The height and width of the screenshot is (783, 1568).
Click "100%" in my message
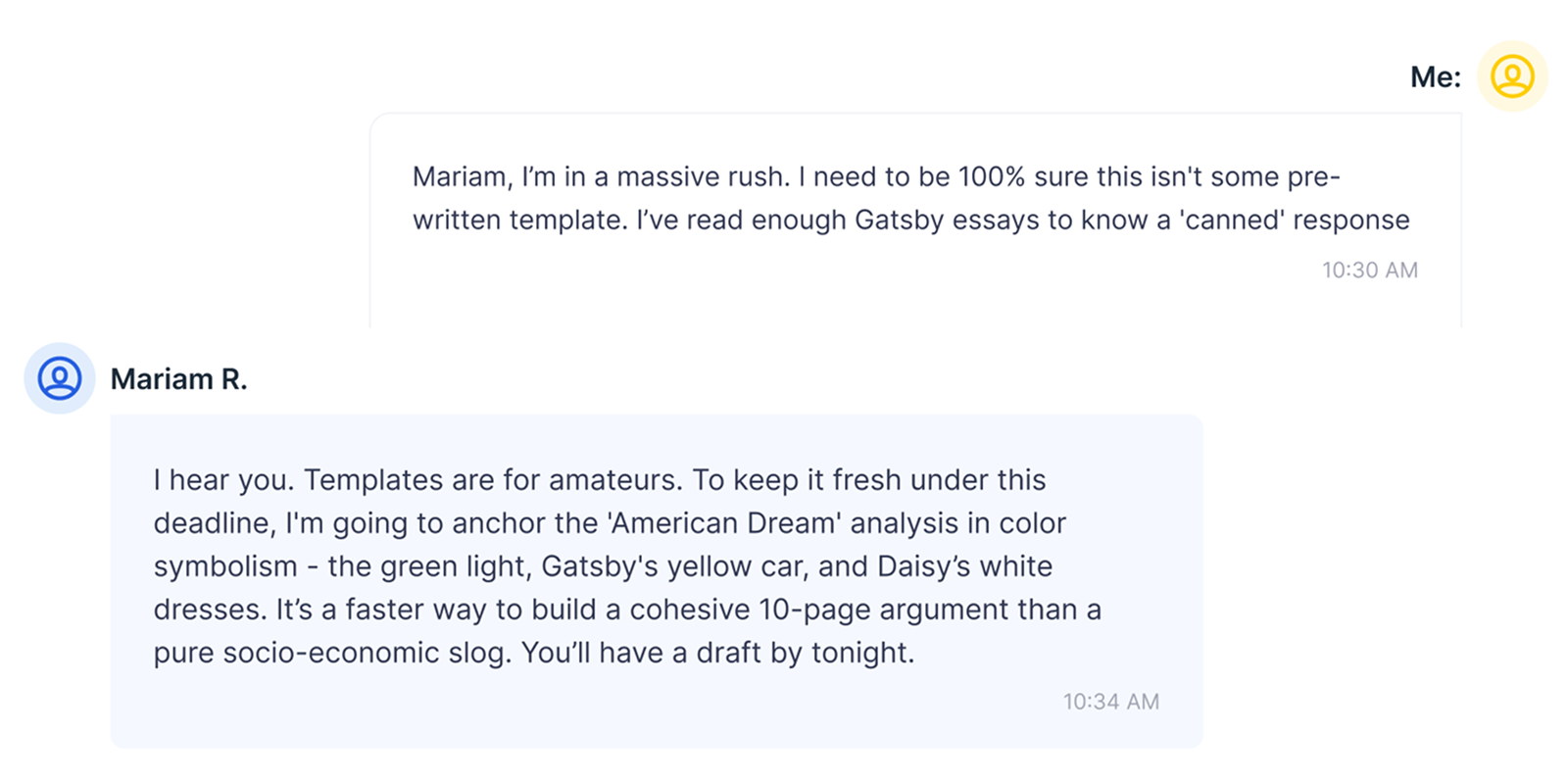tap(991, 177)
